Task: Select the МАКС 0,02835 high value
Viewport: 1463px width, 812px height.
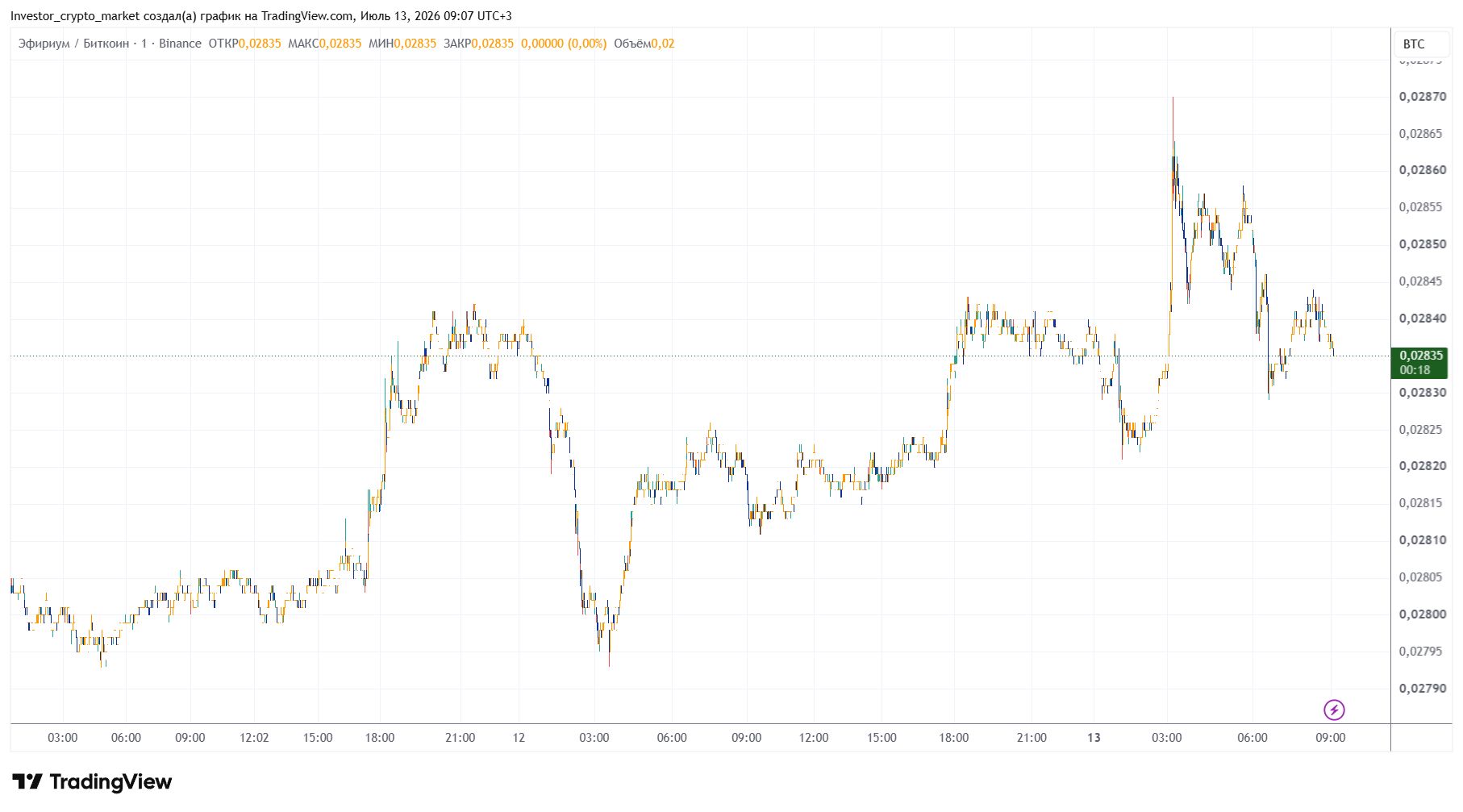Action: click(324, 44)
